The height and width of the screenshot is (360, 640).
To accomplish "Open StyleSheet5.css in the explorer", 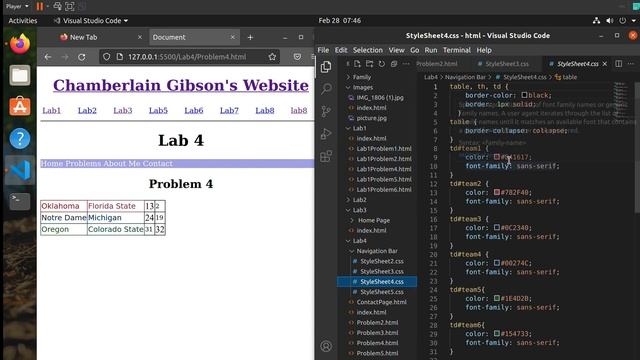I will (x=382, y=292).
